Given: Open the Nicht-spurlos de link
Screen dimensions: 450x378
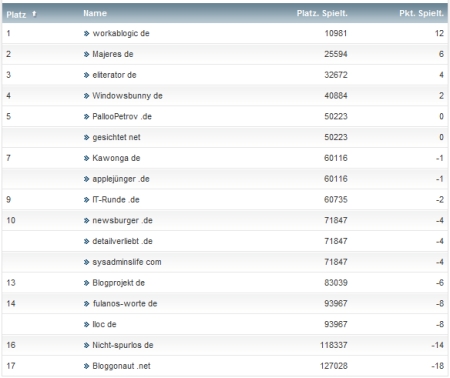Looking at the screenshot, I should pos(123,345).
